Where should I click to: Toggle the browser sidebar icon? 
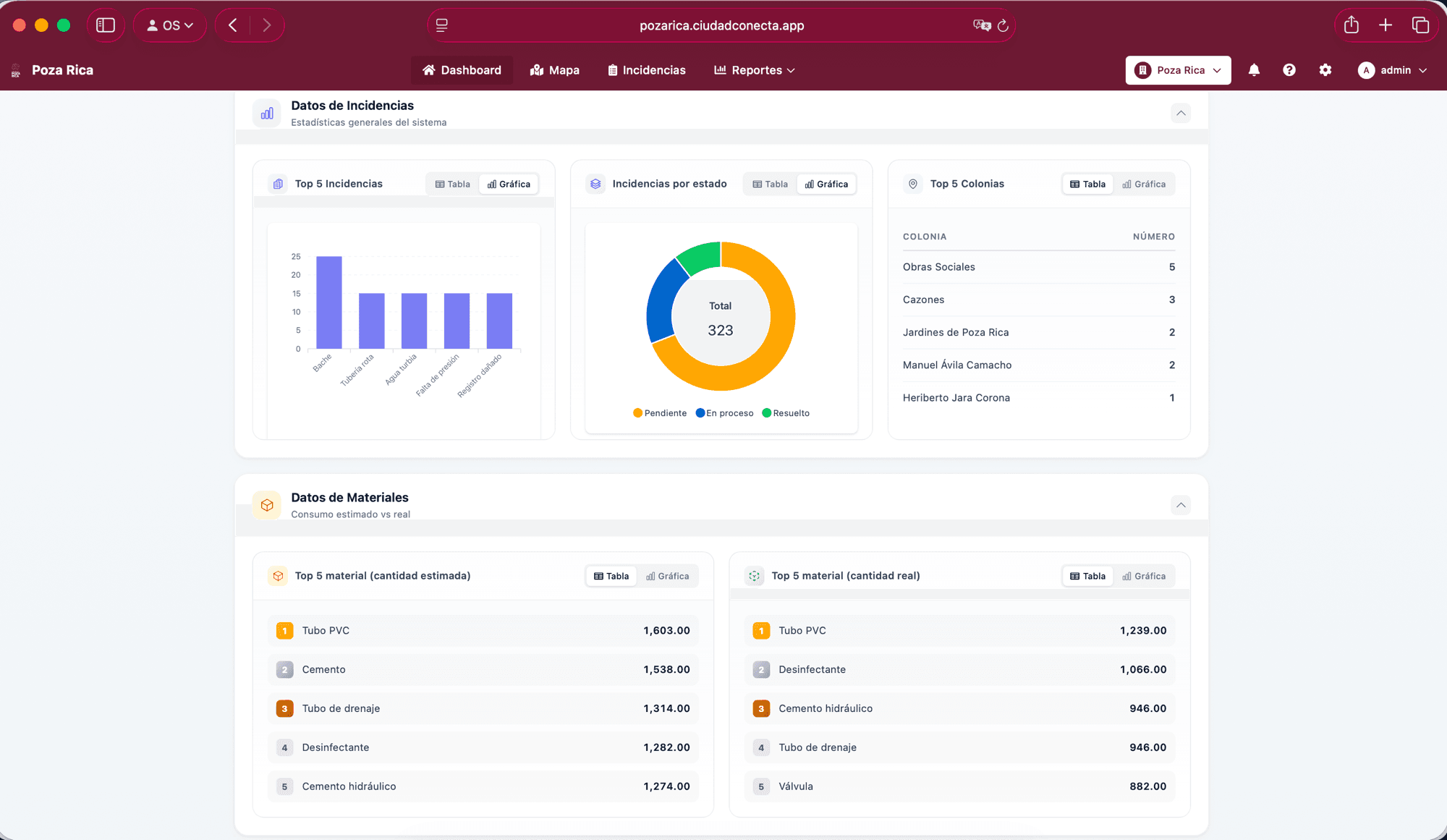106,25
